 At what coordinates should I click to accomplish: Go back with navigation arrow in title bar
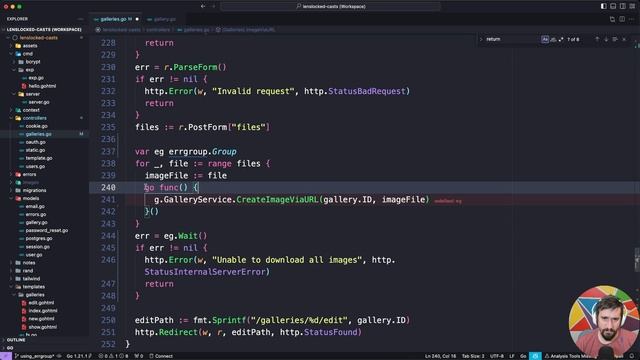point(203,7)
